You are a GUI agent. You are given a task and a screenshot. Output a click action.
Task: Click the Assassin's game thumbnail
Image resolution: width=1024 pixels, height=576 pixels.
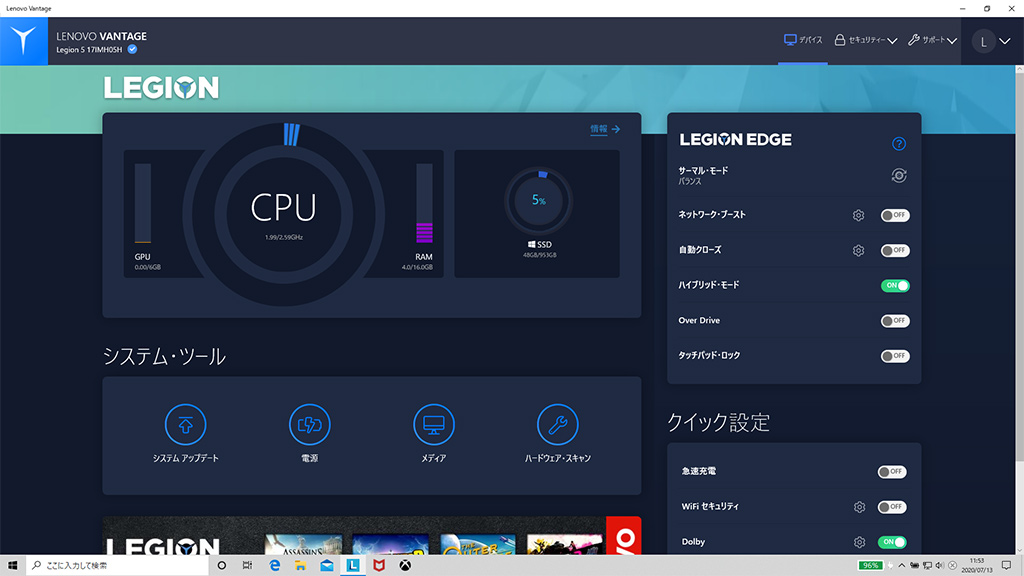click(304, 545)
